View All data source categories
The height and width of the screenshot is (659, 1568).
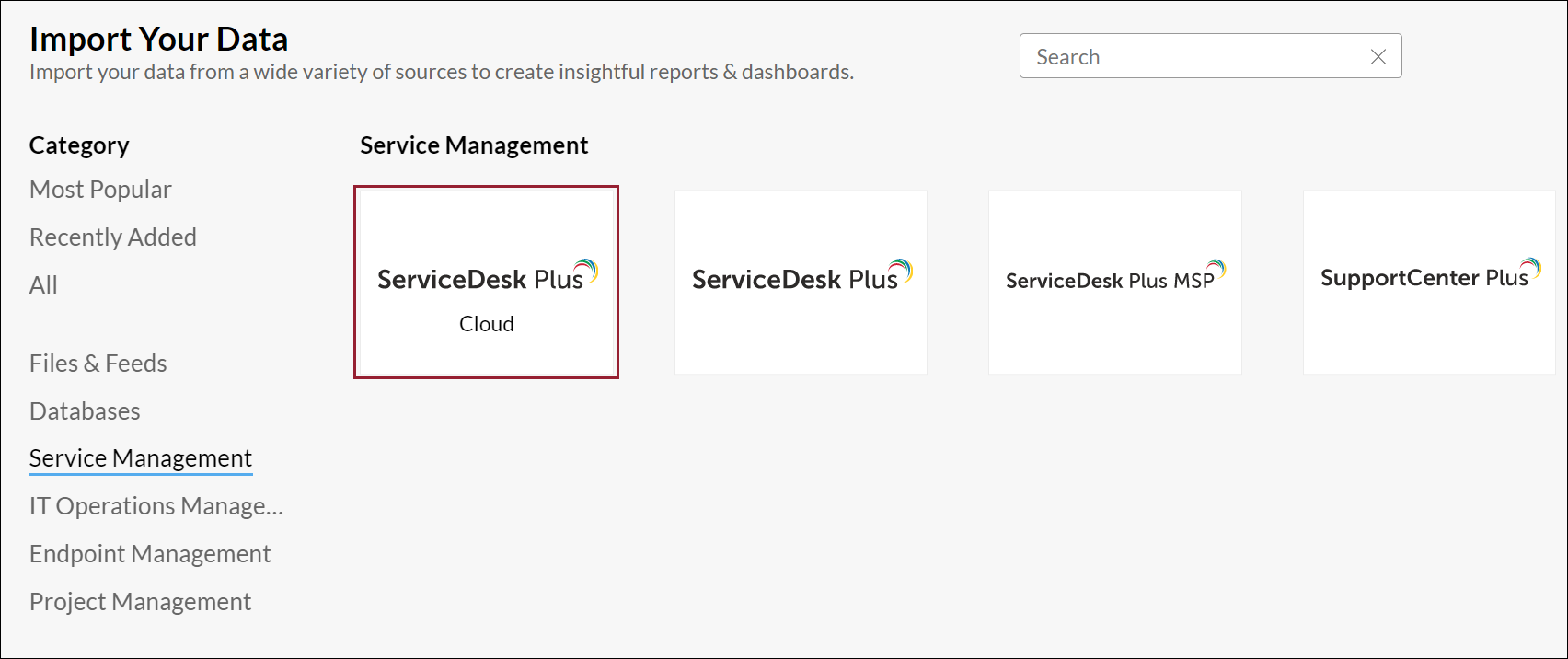click(43, 285)
